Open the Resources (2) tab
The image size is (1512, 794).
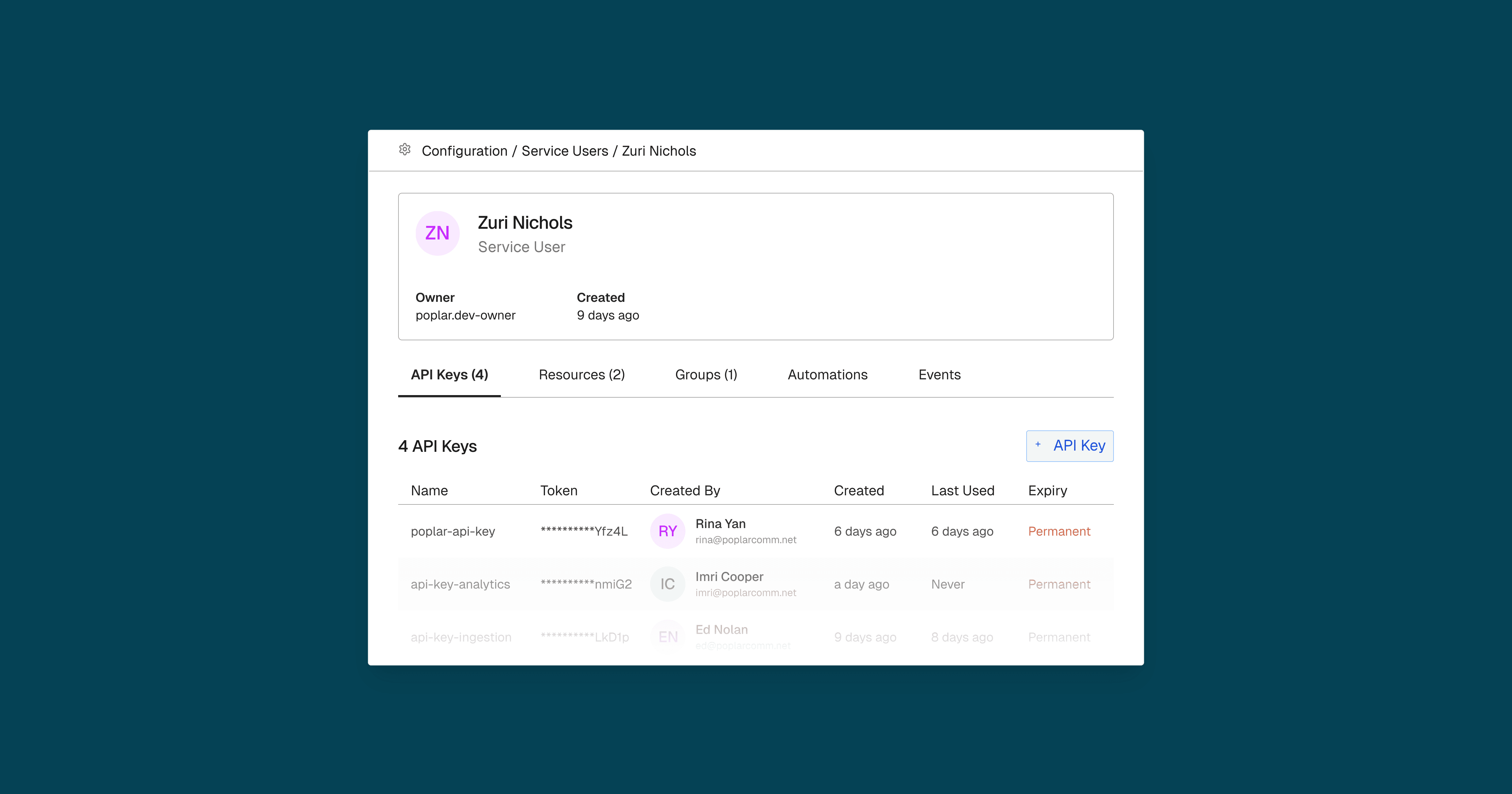click(x=581, y=375)
